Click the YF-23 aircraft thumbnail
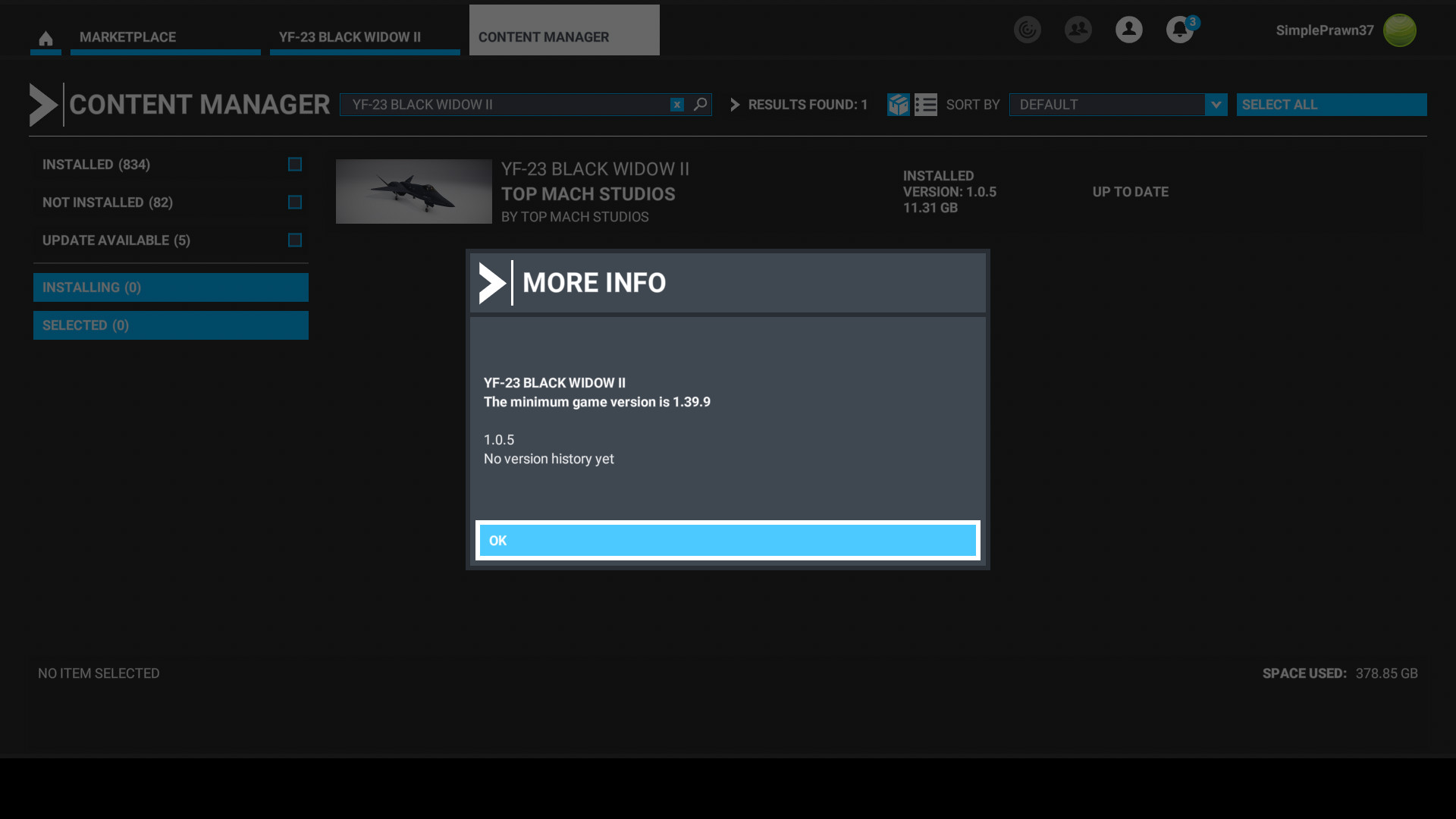1456x819 pixels. [x=414, y=191]
